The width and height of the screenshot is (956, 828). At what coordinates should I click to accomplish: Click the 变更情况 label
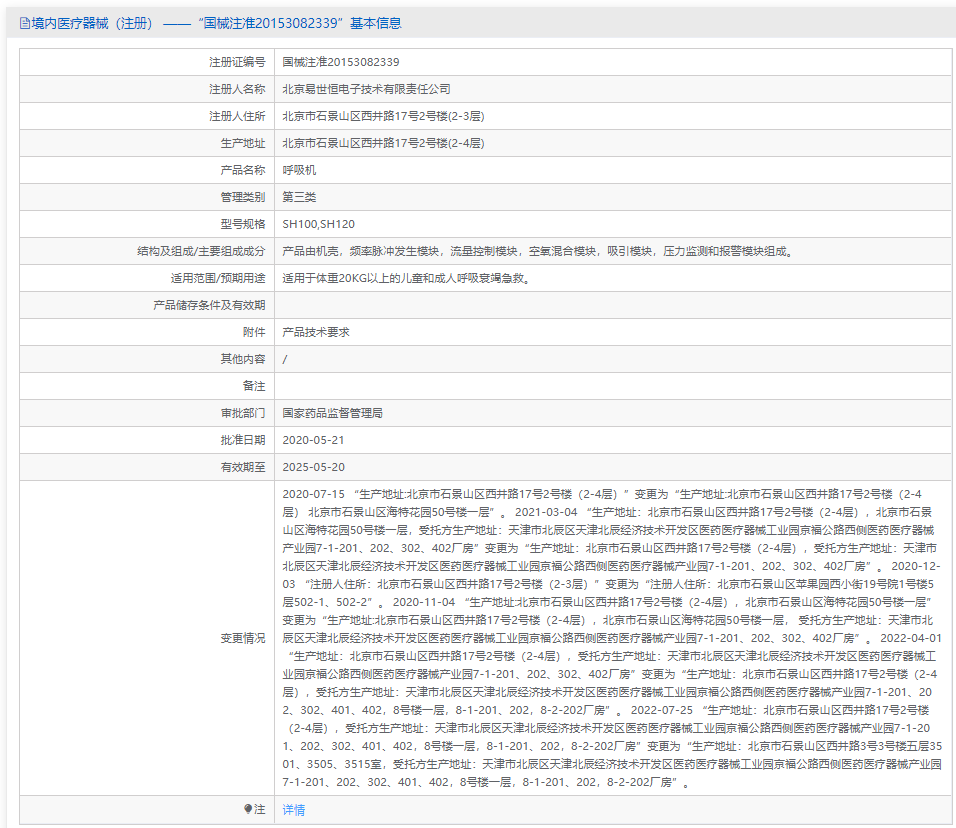(243, 638)
